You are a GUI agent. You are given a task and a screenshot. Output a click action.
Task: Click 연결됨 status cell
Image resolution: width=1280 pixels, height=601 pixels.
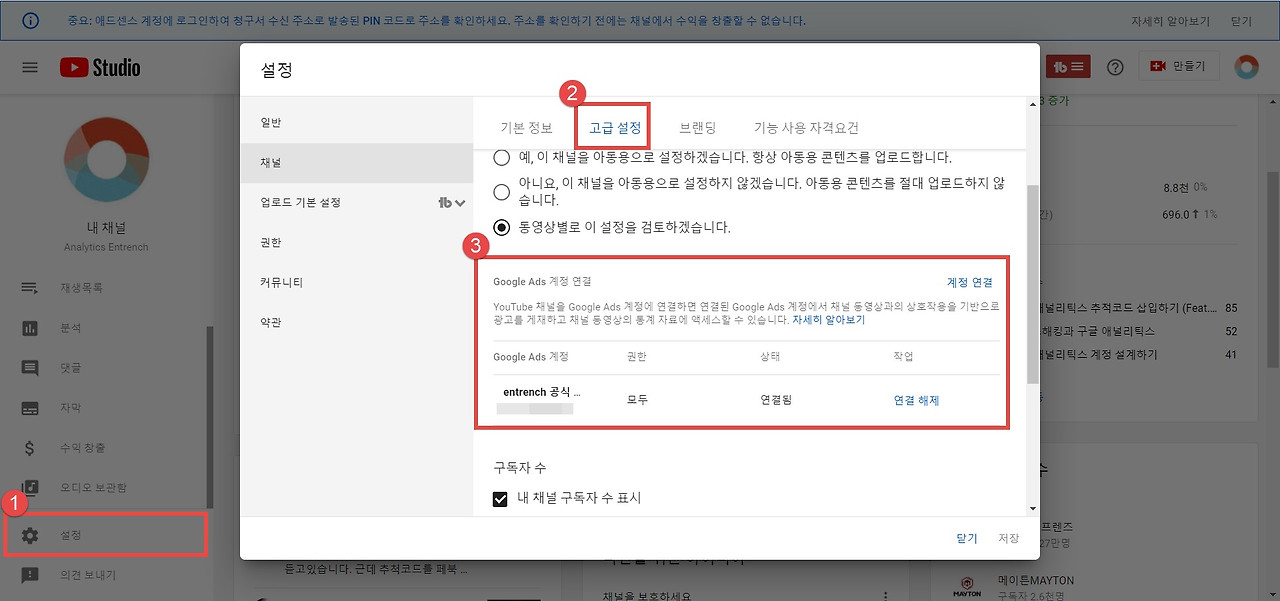tap(776, 400)
